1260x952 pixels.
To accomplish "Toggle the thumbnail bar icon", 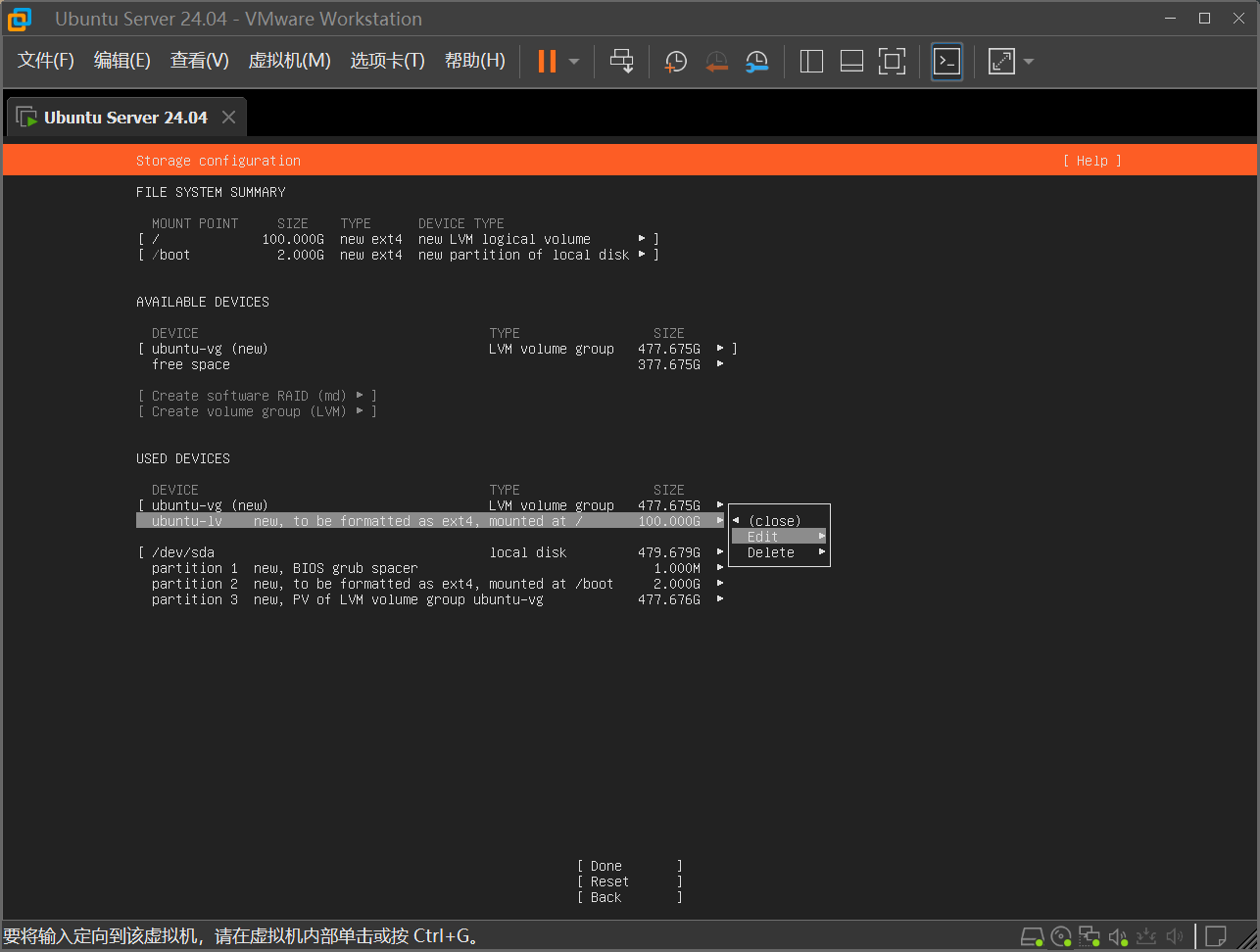I will coord(851,62).
